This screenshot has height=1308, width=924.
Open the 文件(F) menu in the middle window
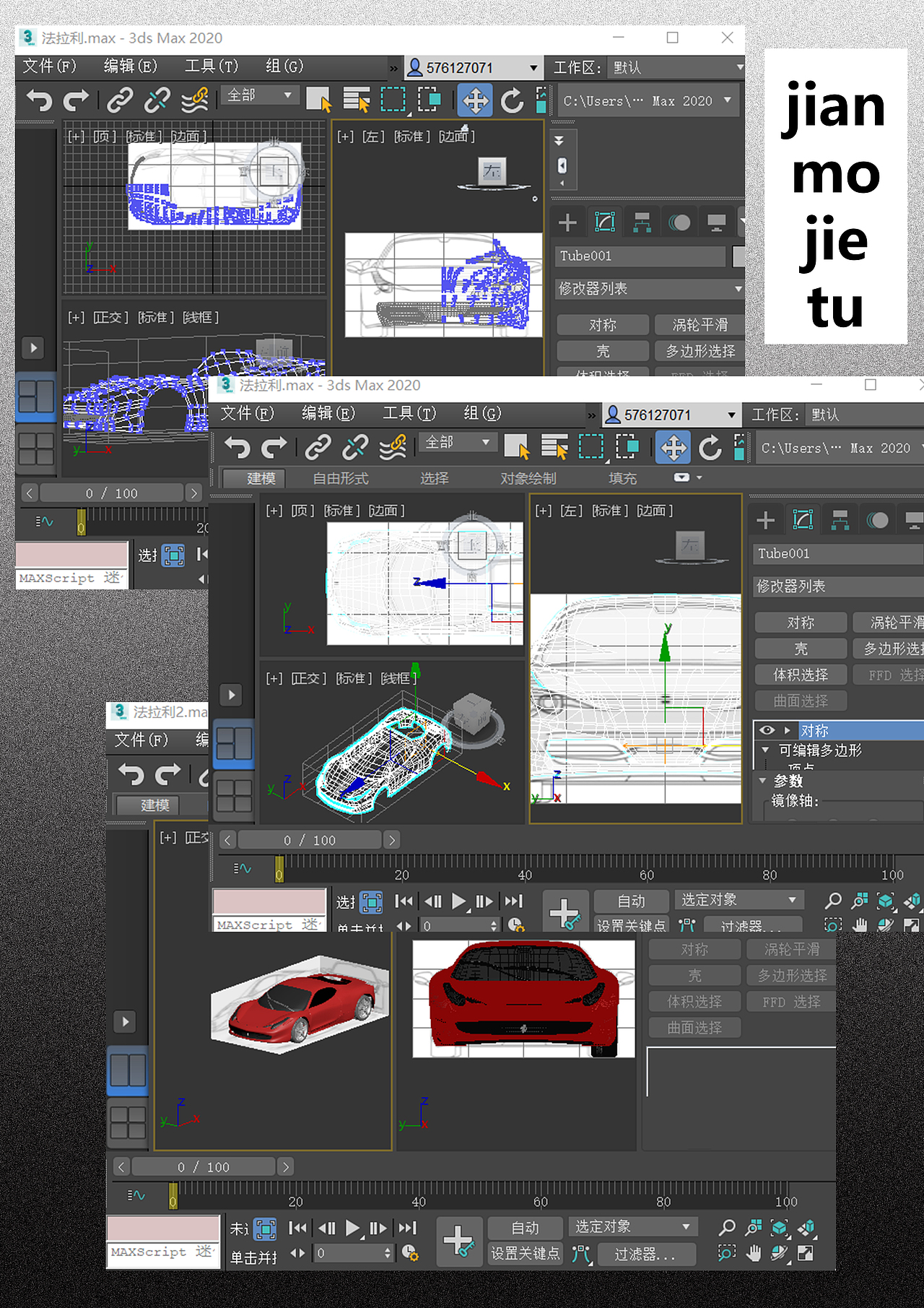click(247, 413)
